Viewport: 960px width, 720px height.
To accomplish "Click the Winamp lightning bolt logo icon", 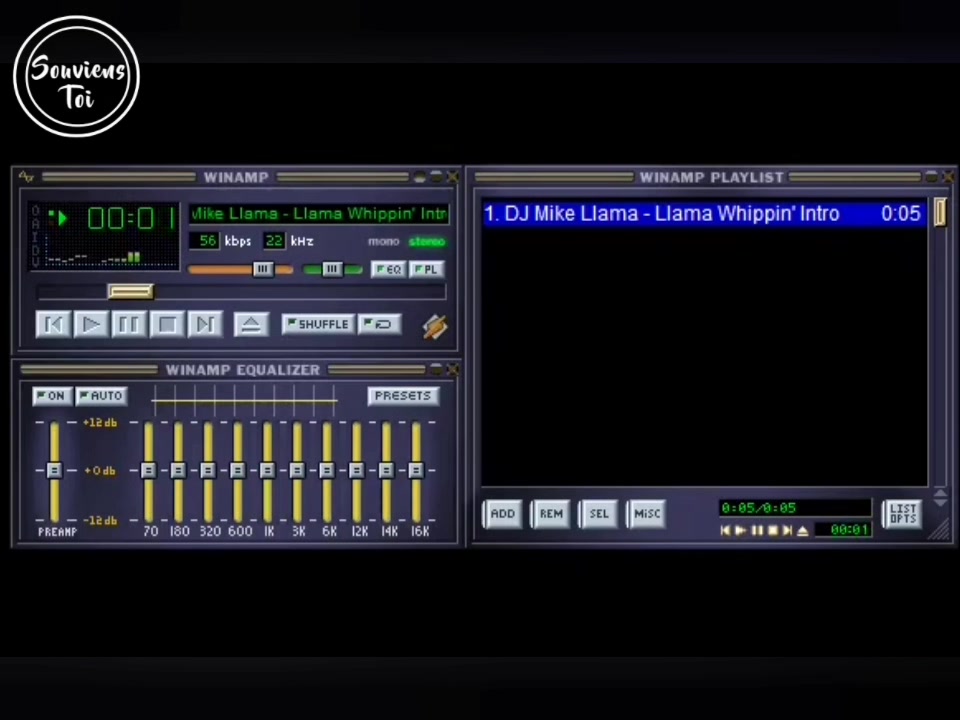I will 435,326.
